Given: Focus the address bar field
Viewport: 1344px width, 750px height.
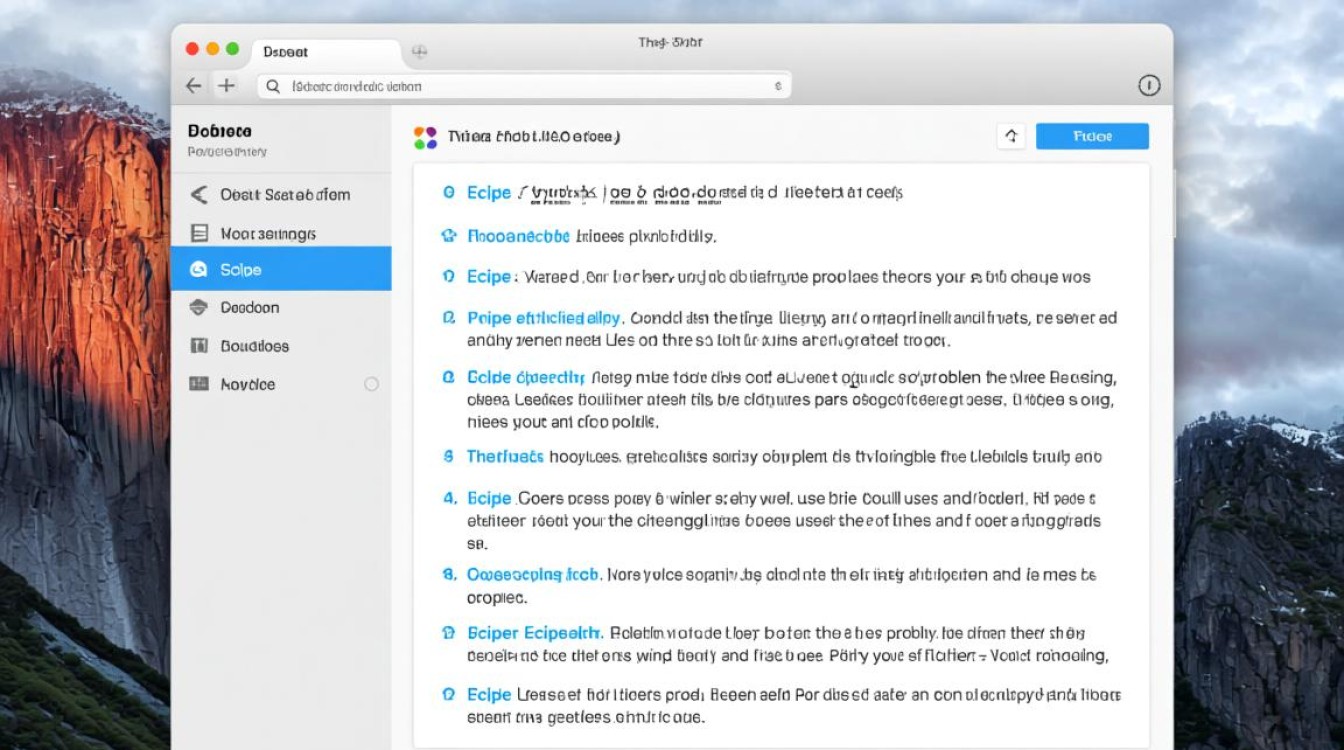Looking at the screenshot, I should (x=524, y=87).
